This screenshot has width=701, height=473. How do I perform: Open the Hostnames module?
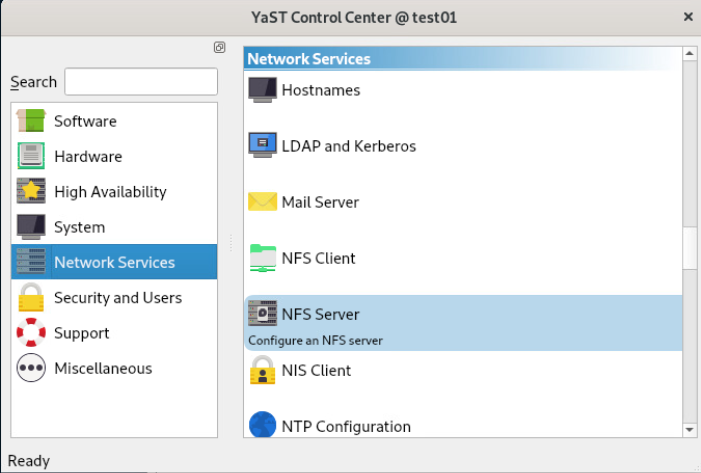click(x=321, y=90)
